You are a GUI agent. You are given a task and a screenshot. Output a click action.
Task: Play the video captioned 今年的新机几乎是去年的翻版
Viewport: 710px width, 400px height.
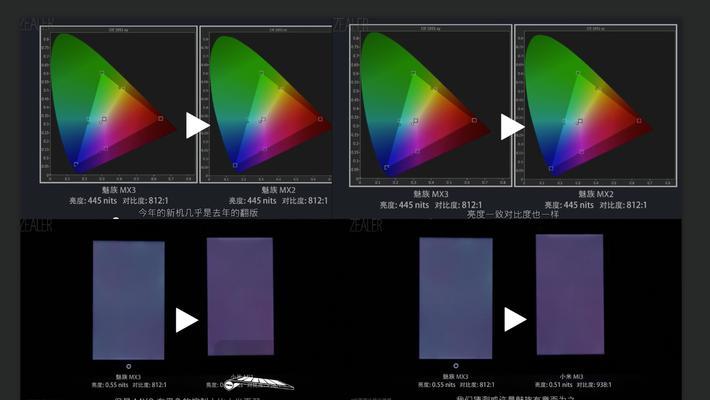coord(197,125)
